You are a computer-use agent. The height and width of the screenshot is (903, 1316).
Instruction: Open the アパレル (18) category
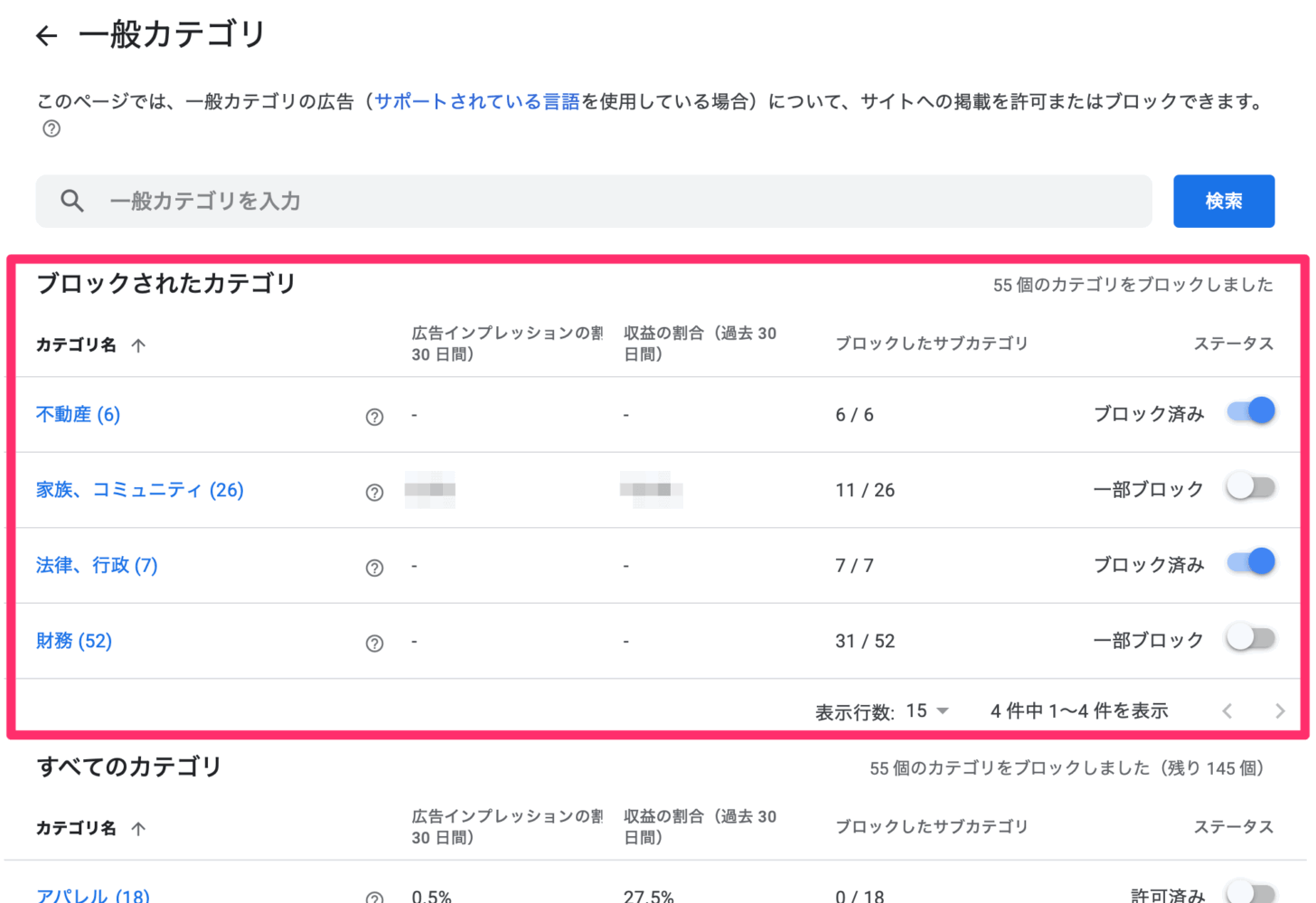(93, 896)
